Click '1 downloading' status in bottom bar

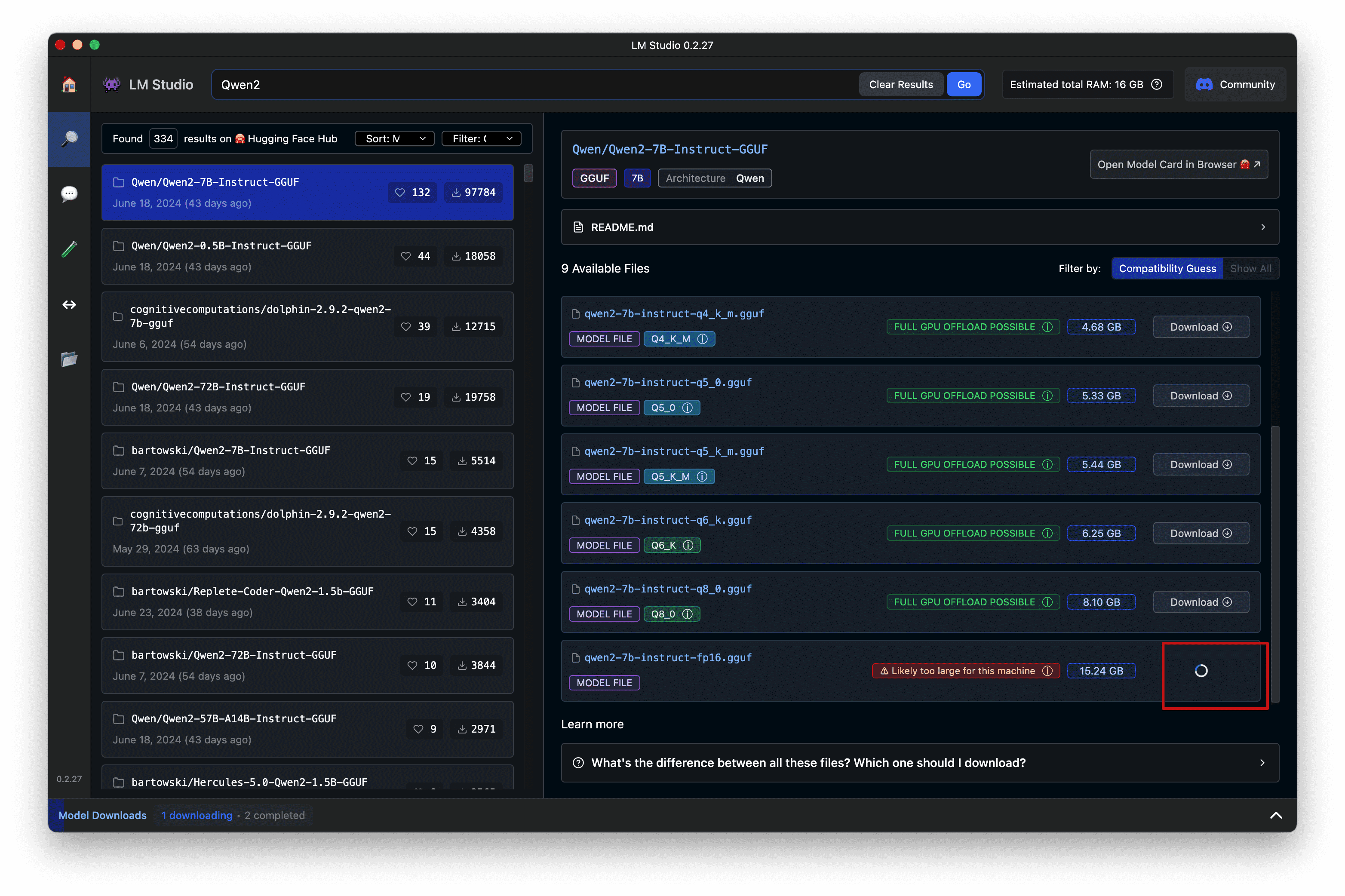(x=197, y=816)
